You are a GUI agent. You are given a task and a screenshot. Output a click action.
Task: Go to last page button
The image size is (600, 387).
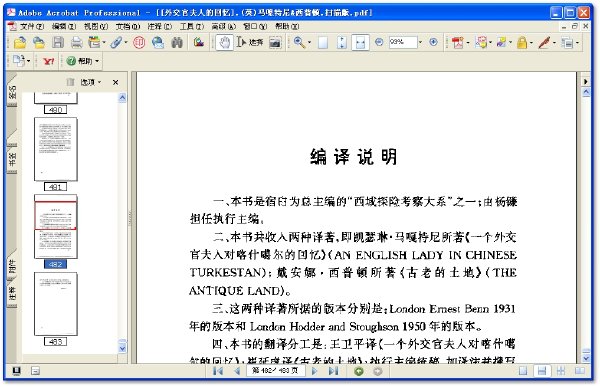coord(334,371)
